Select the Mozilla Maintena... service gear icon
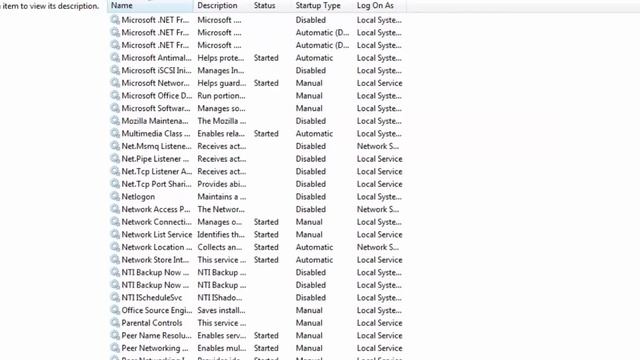 pos(115,121)
